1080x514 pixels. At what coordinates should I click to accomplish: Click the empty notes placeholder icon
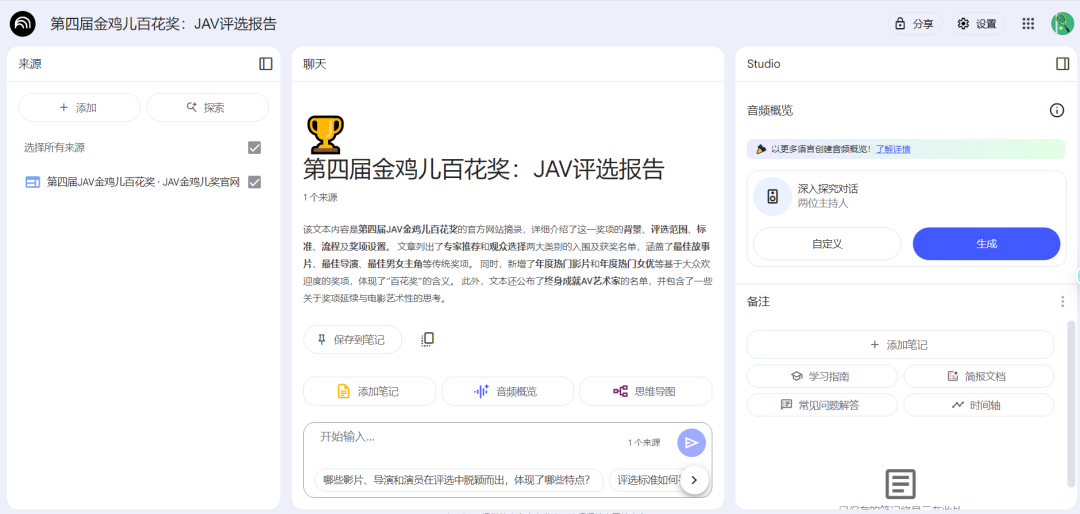(900, 485)
